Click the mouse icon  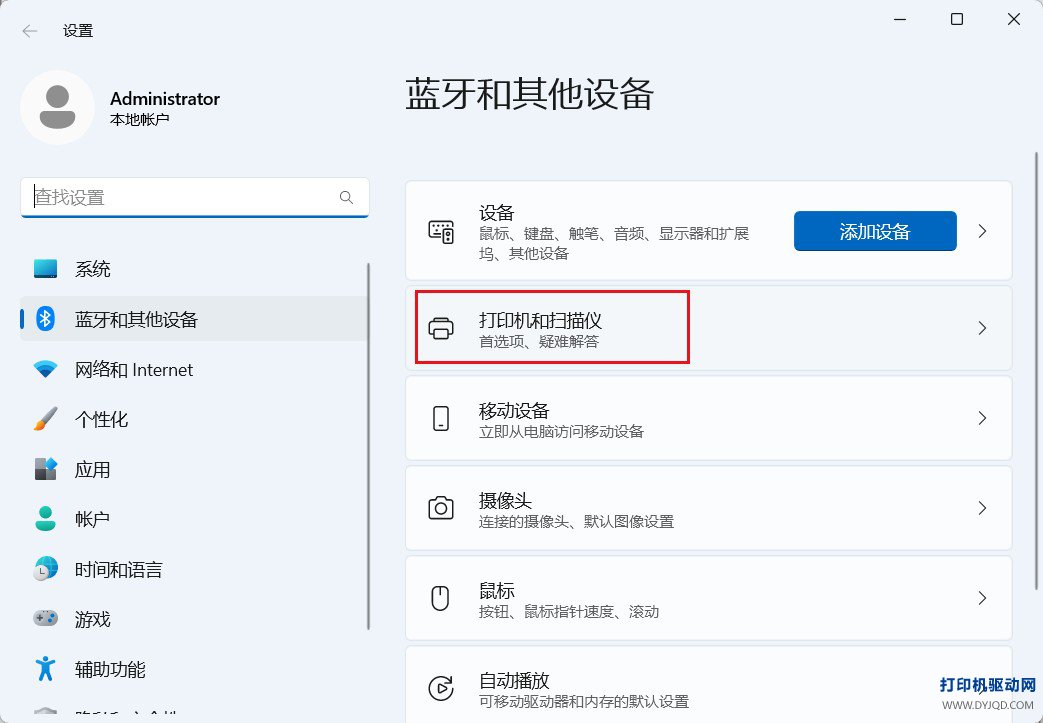pyautogui.click(x=440, y=598)
